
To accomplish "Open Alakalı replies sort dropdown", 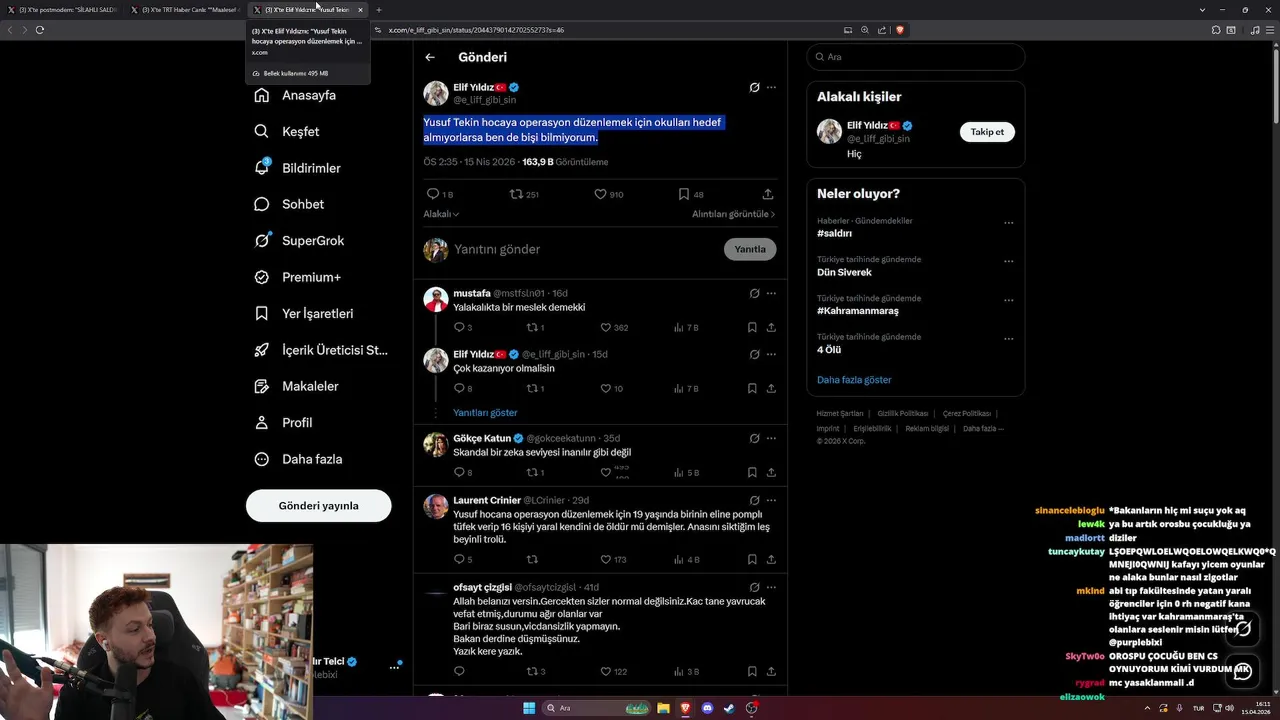I will pos(441,214).
